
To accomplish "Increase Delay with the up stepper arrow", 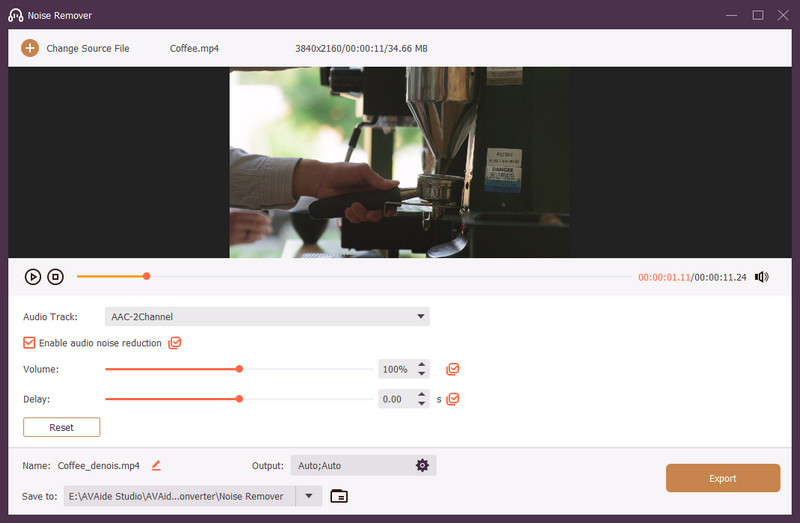I will pos(421,394).
